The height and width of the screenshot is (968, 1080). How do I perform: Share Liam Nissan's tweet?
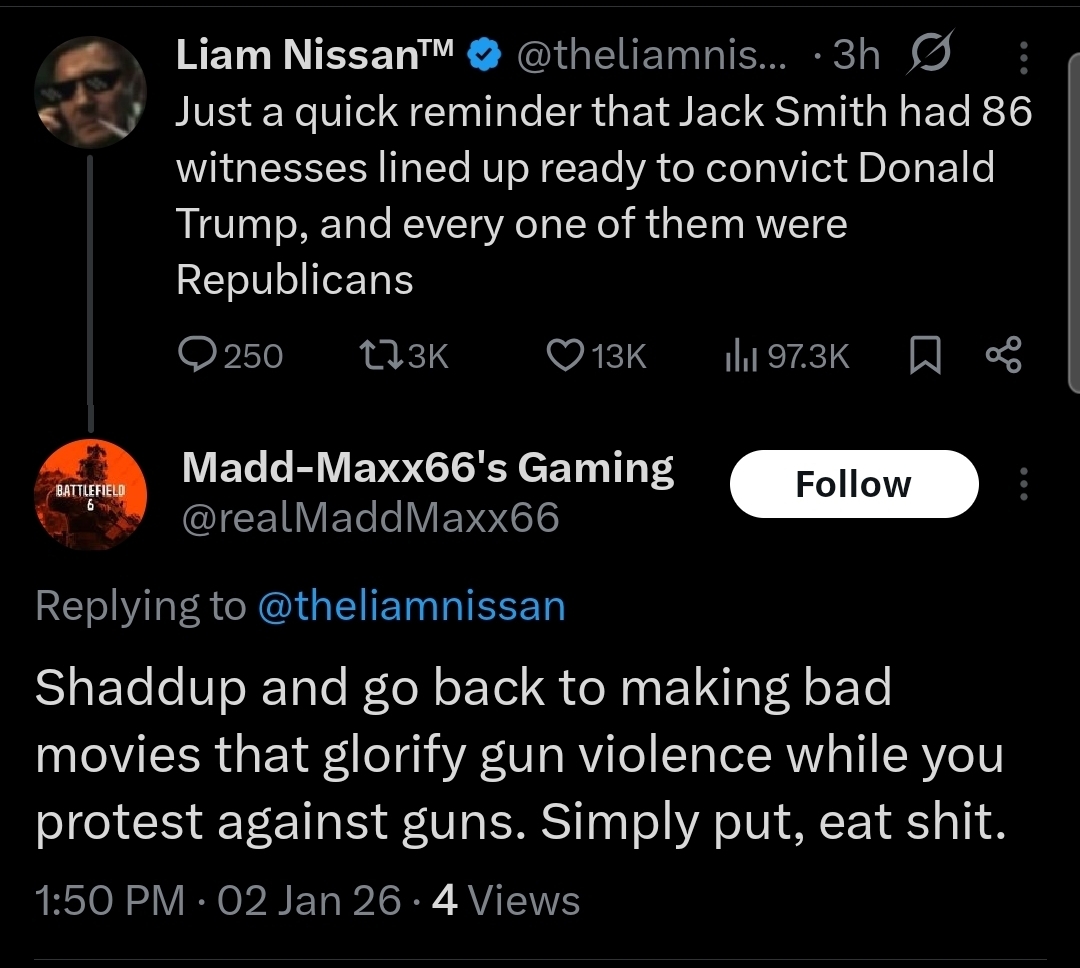1003,356
